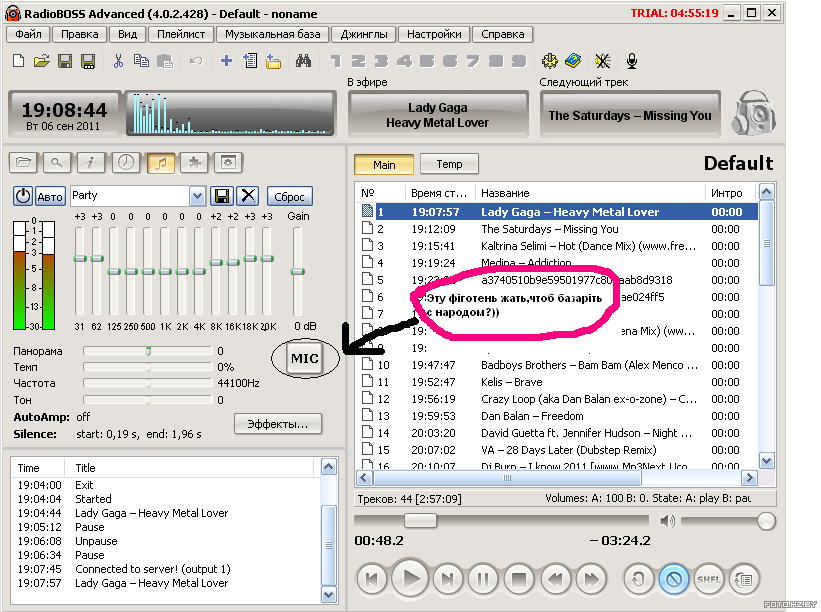
Task: Cut selected tracks with the scissors icon
Action: 118,61
